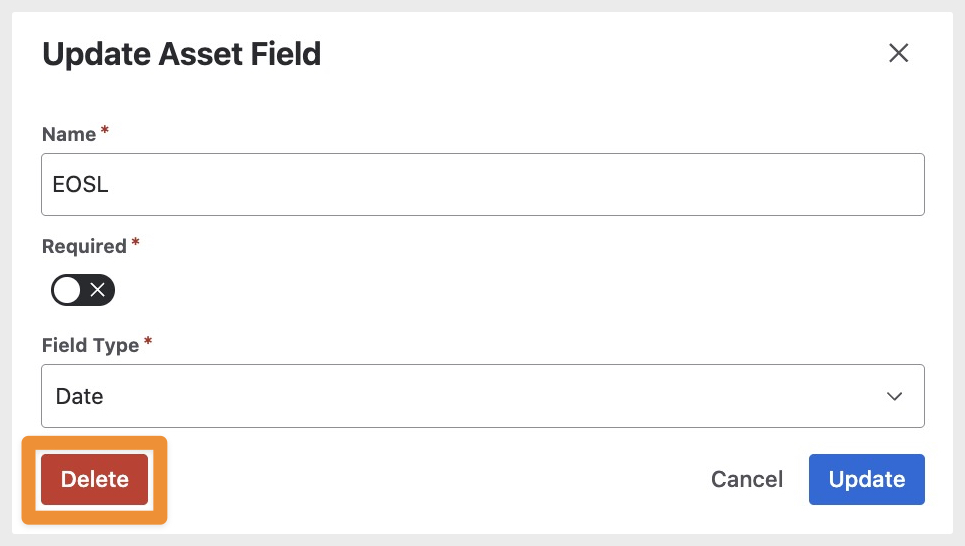Image resolution: width=965 pixels, height=546 pixels.
Task: Select the "Date" value in Field Type
Action: coord(80,396)
